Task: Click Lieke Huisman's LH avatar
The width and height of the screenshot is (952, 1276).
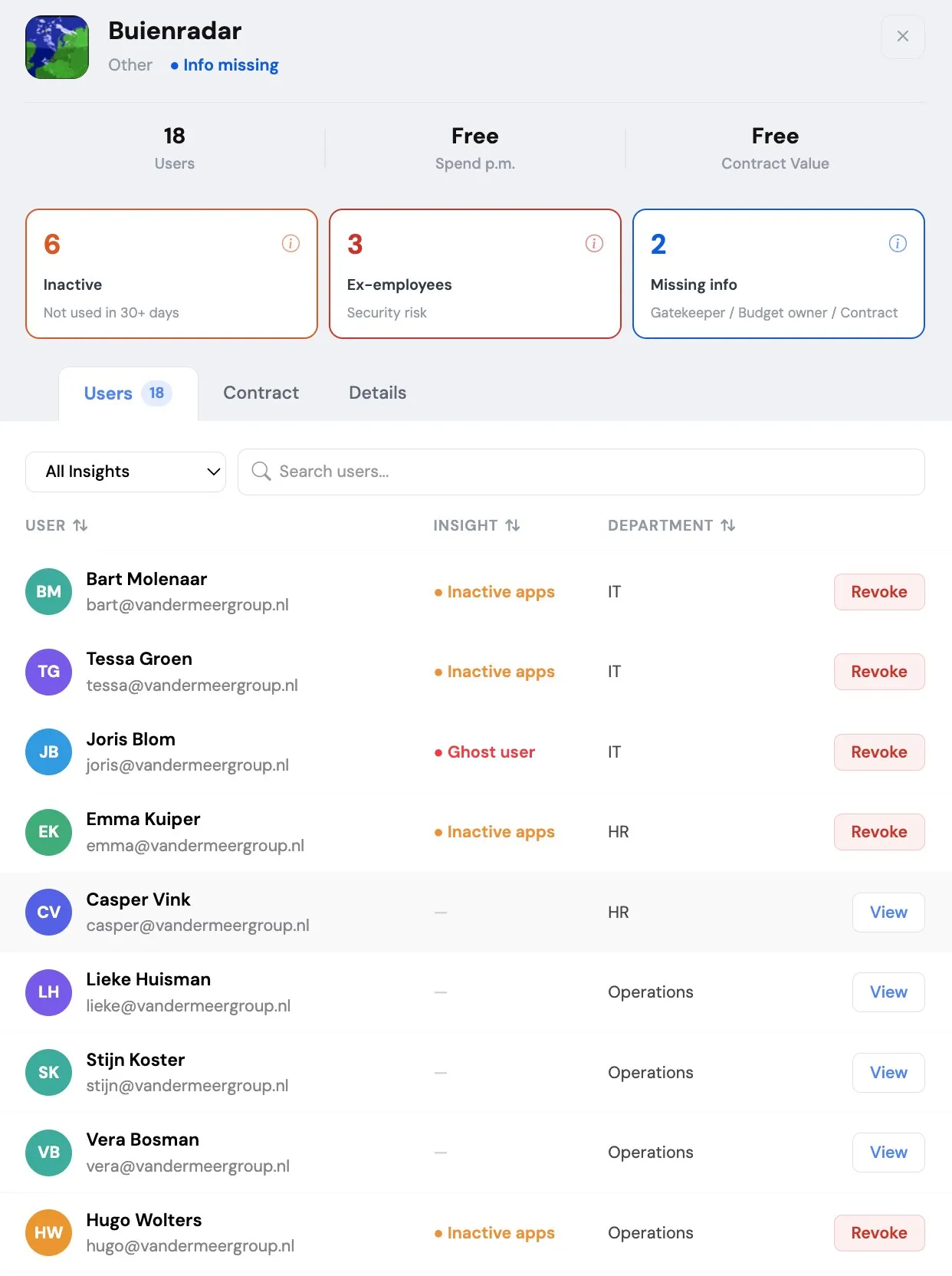Action: [48, 992]
